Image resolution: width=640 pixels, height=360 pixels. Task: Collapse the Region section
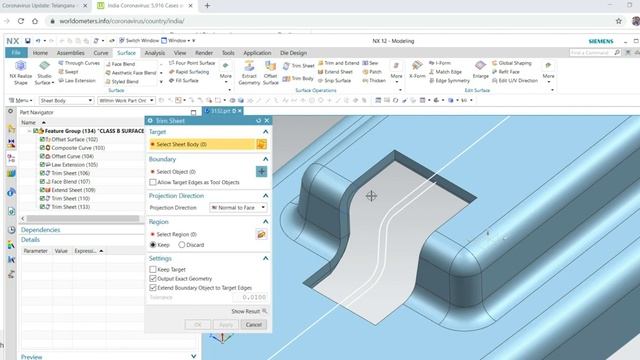click(265, 222)
